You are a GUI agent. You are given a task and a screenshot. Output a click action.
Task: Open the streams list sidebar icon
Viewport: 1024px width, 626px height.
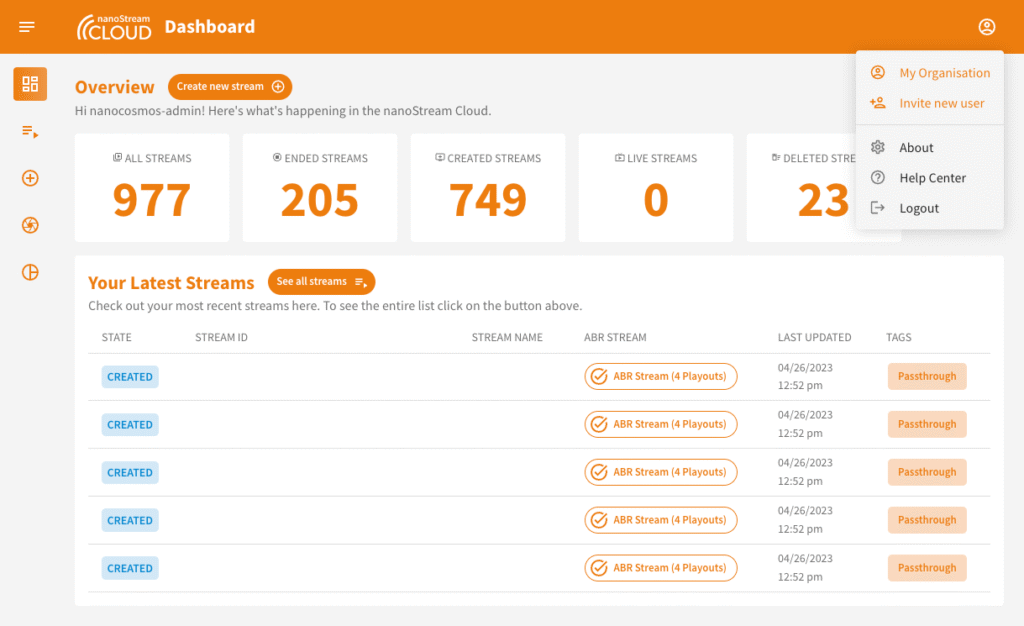coord(30,131)
